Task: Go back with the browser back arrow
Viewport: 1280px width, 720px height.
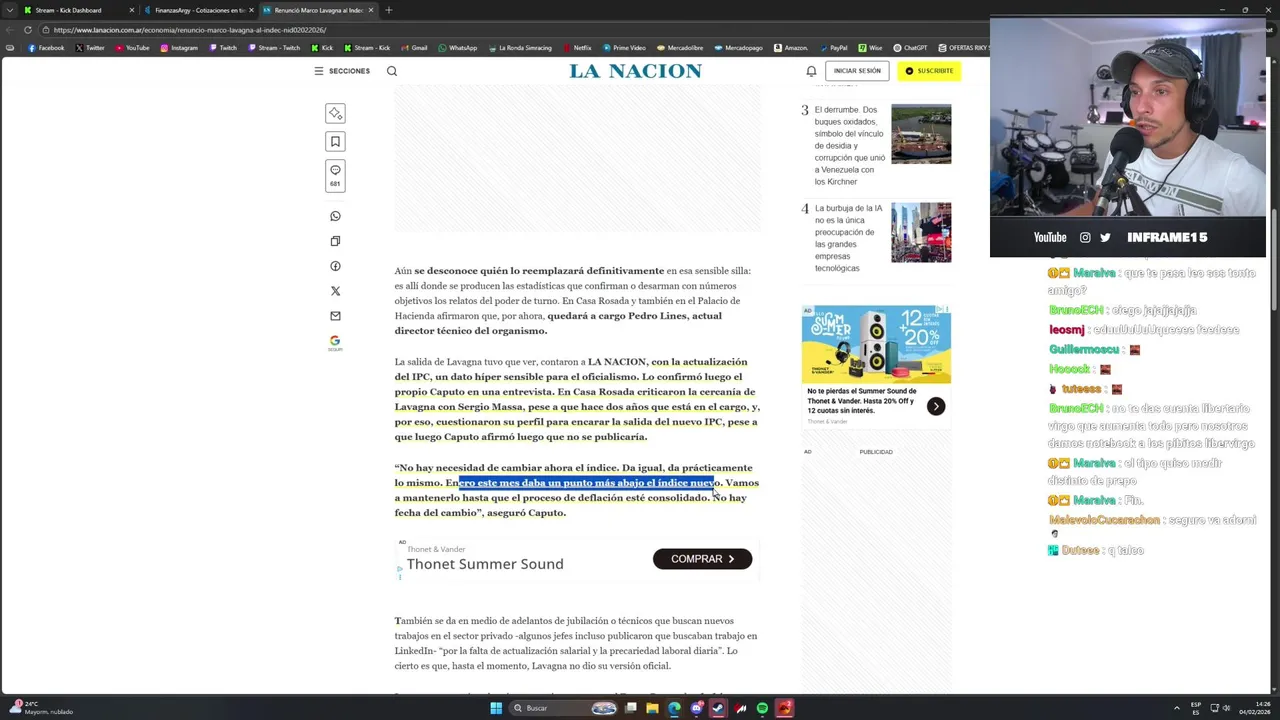Action: 9,30
